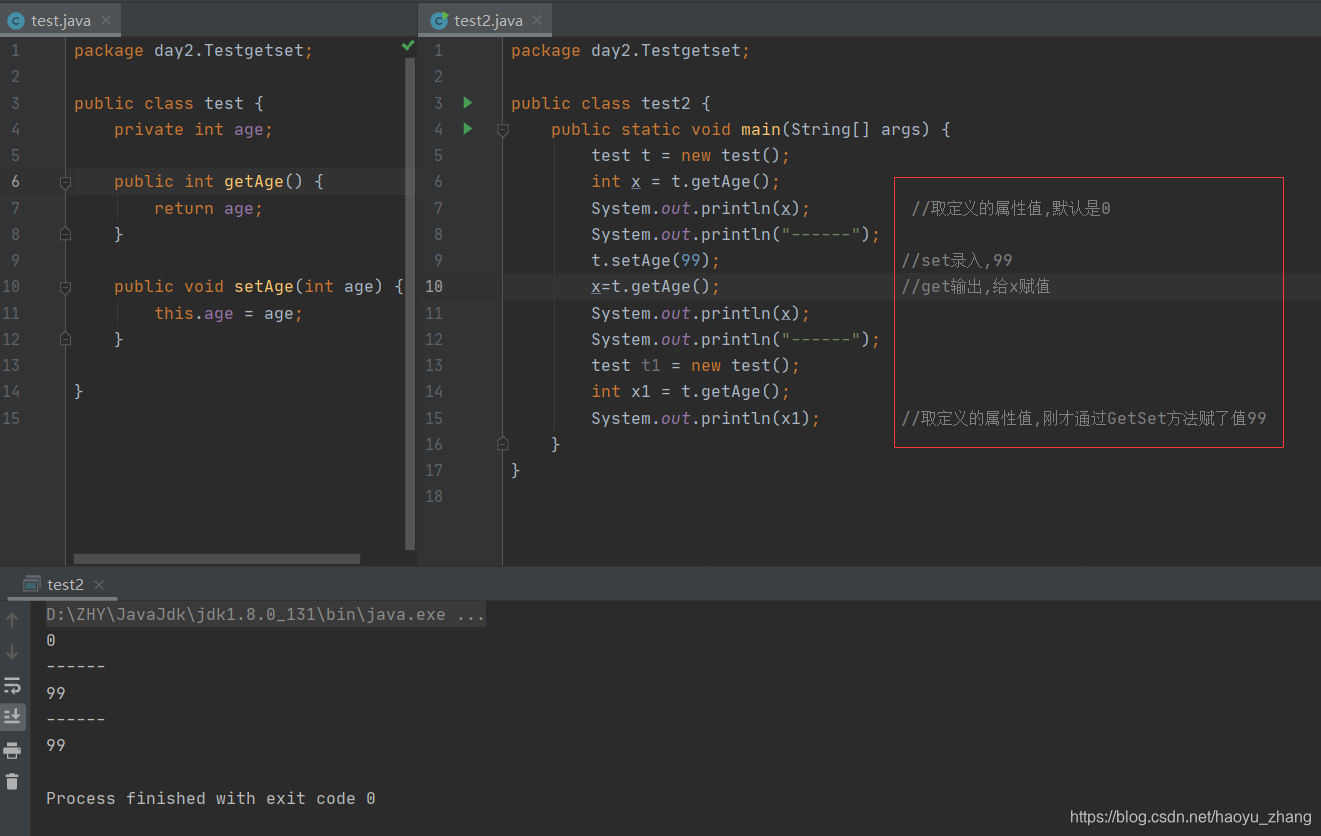
Task: Collapse the getAge method fold marker
Action: click(x=65, y=182)
